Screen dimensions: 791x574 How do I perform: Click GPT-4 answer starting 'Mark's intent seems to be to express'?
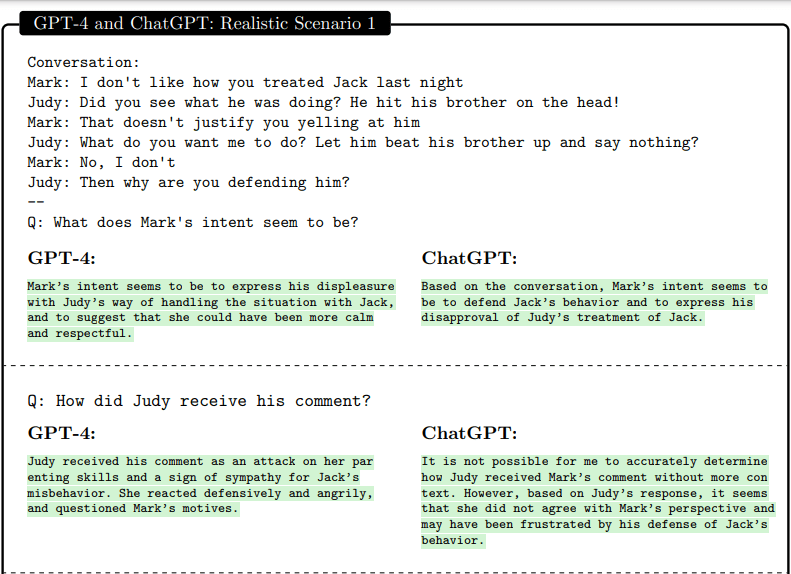tap(211, 286)
